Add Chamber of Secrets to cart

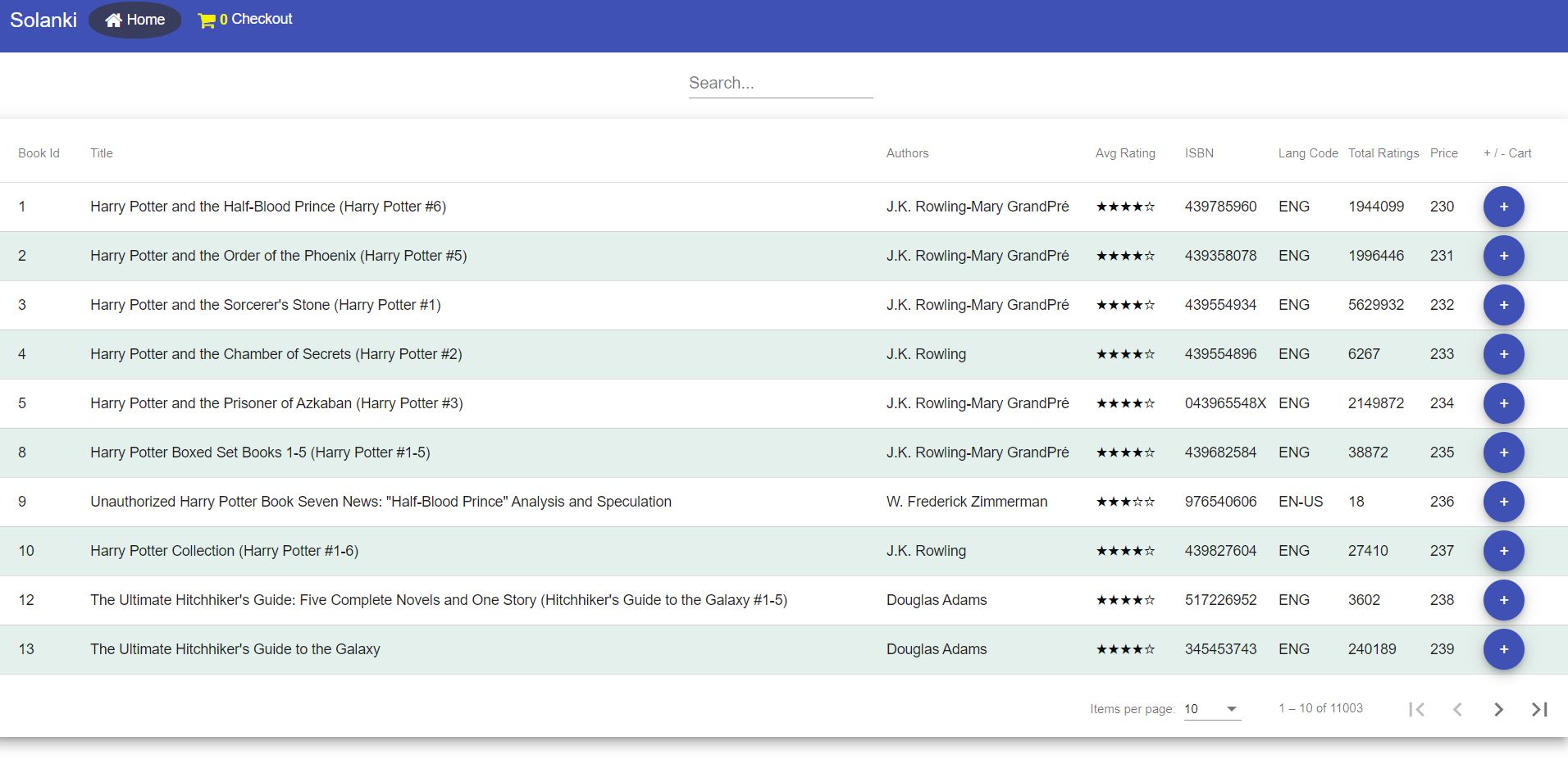pyautogui.click(x=1503, y=354)
